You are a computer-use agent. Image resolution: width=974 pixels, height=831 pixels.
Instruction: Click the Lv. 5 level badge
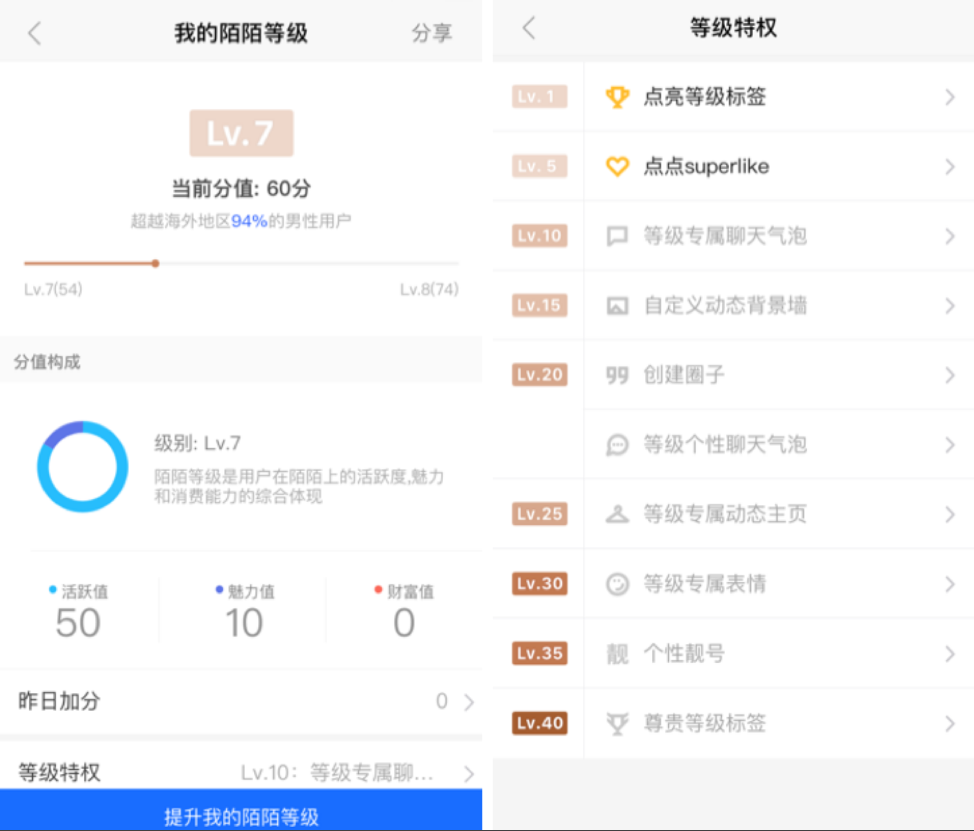click(x=539, y=166)
